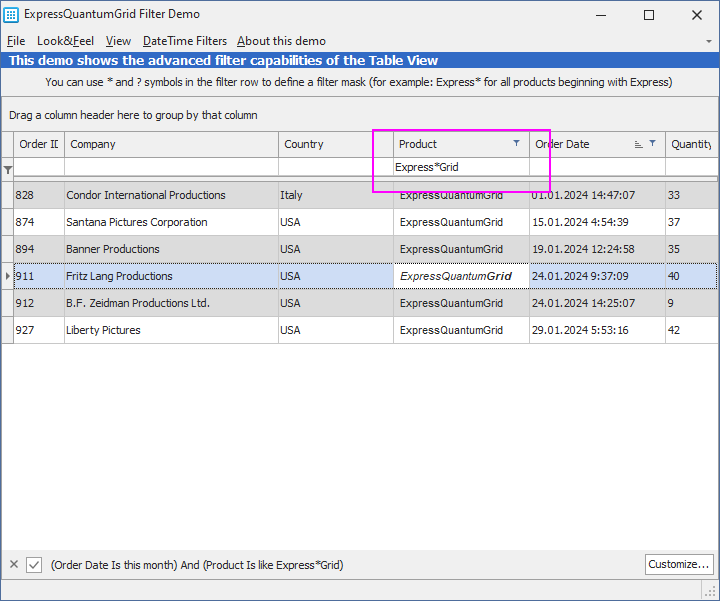Click the date 15.01.2024 4:54:39 cell

(x=597, y=222)
